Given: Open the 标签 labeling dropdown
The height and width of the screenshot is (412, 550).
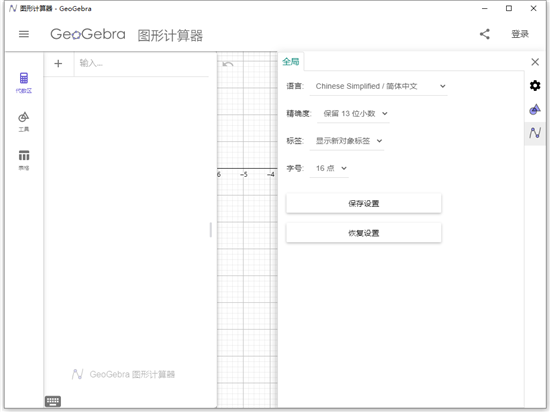Looking at the screenshot, I should click(x=347, y=141).
